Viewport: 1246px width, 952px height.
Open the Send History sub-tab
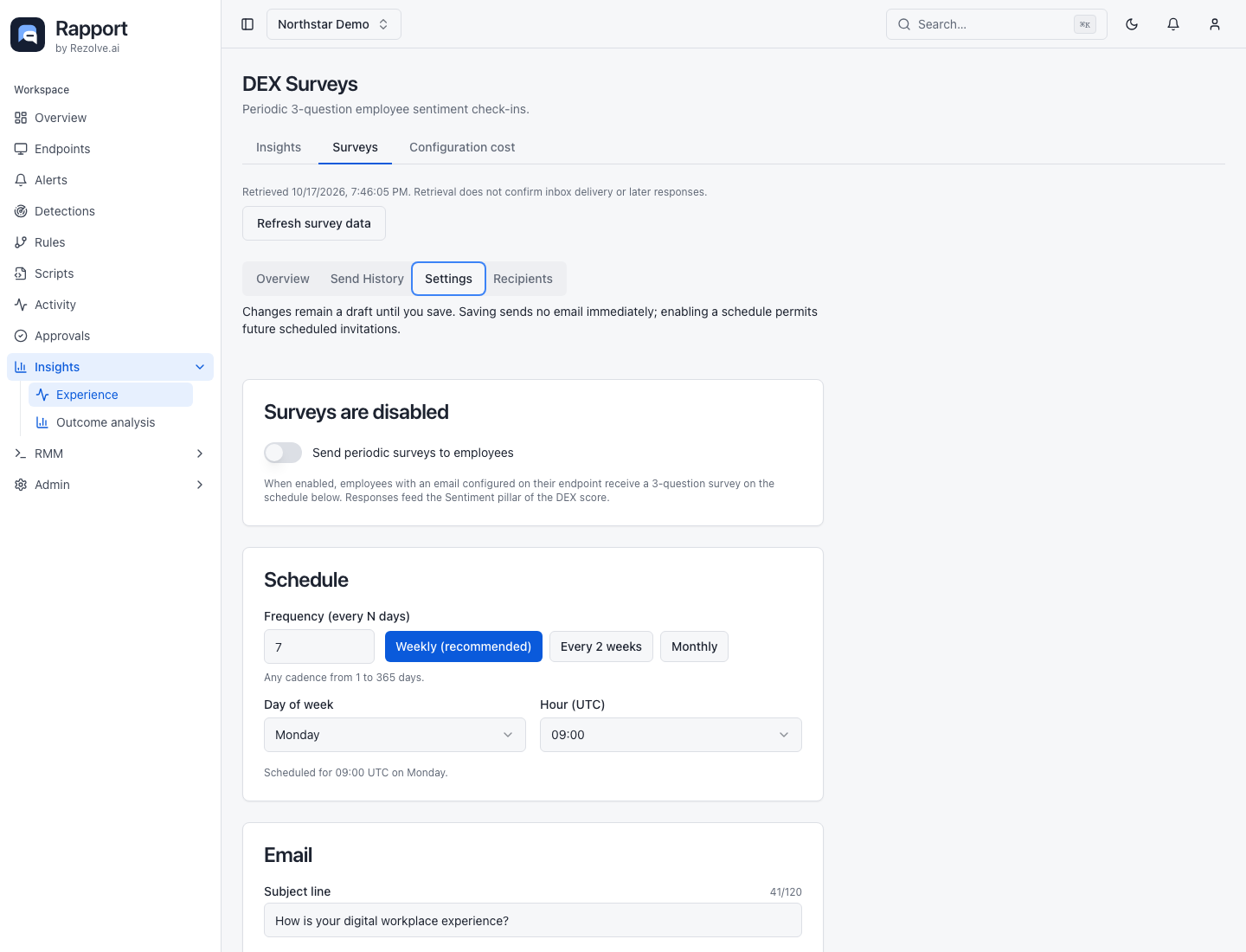point(367,279)
